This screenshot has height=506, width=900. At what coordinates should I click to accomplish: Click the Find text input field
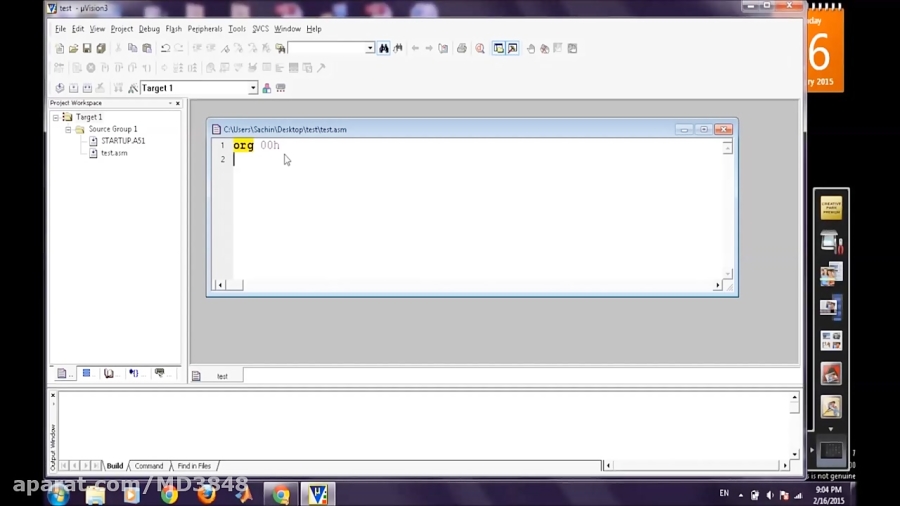[327, 49]
